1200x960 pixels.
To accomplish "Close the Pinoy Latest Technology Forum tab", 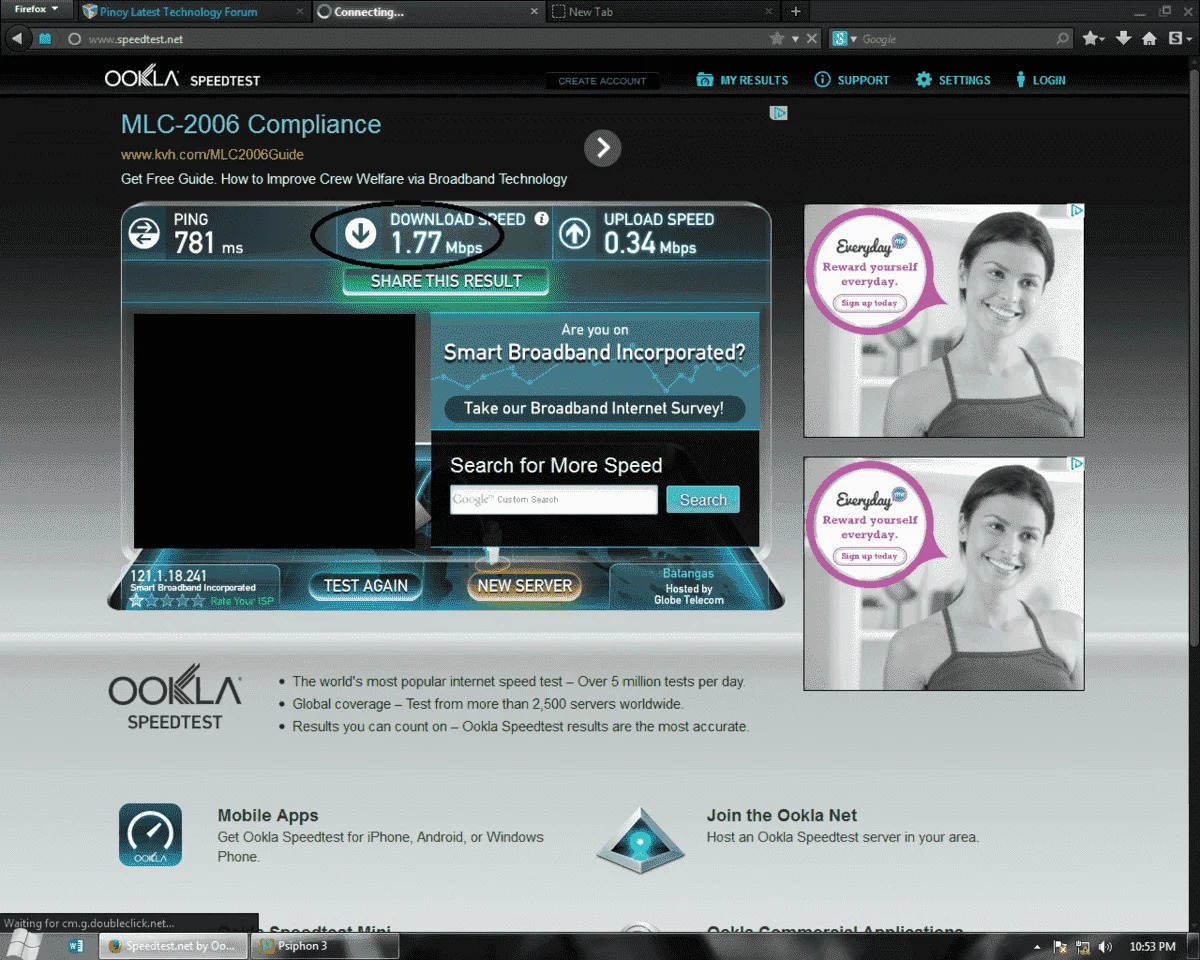I will (x=298, y=12).
